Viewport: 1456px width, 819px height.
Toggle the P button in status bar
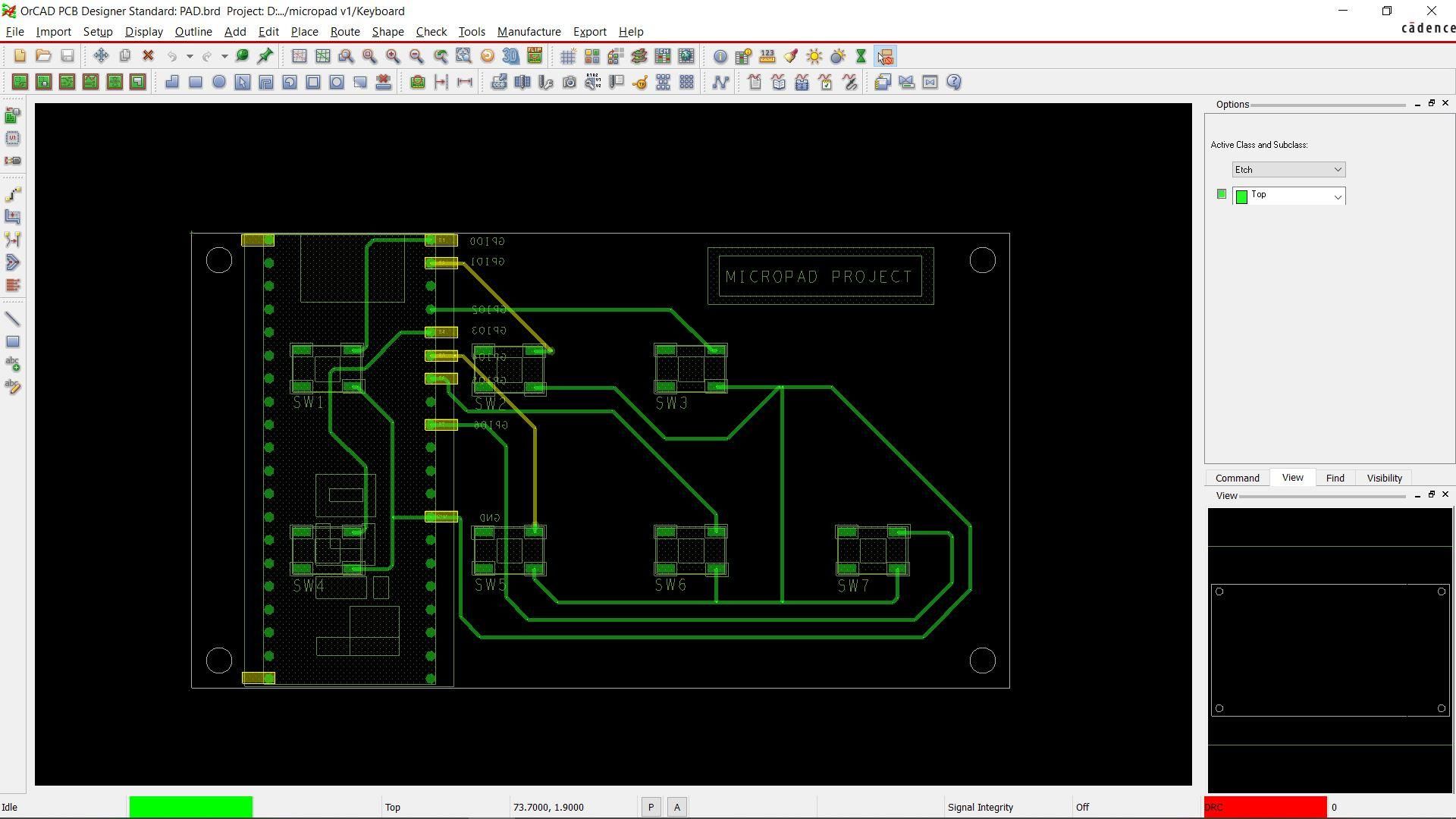click(651, 808)
